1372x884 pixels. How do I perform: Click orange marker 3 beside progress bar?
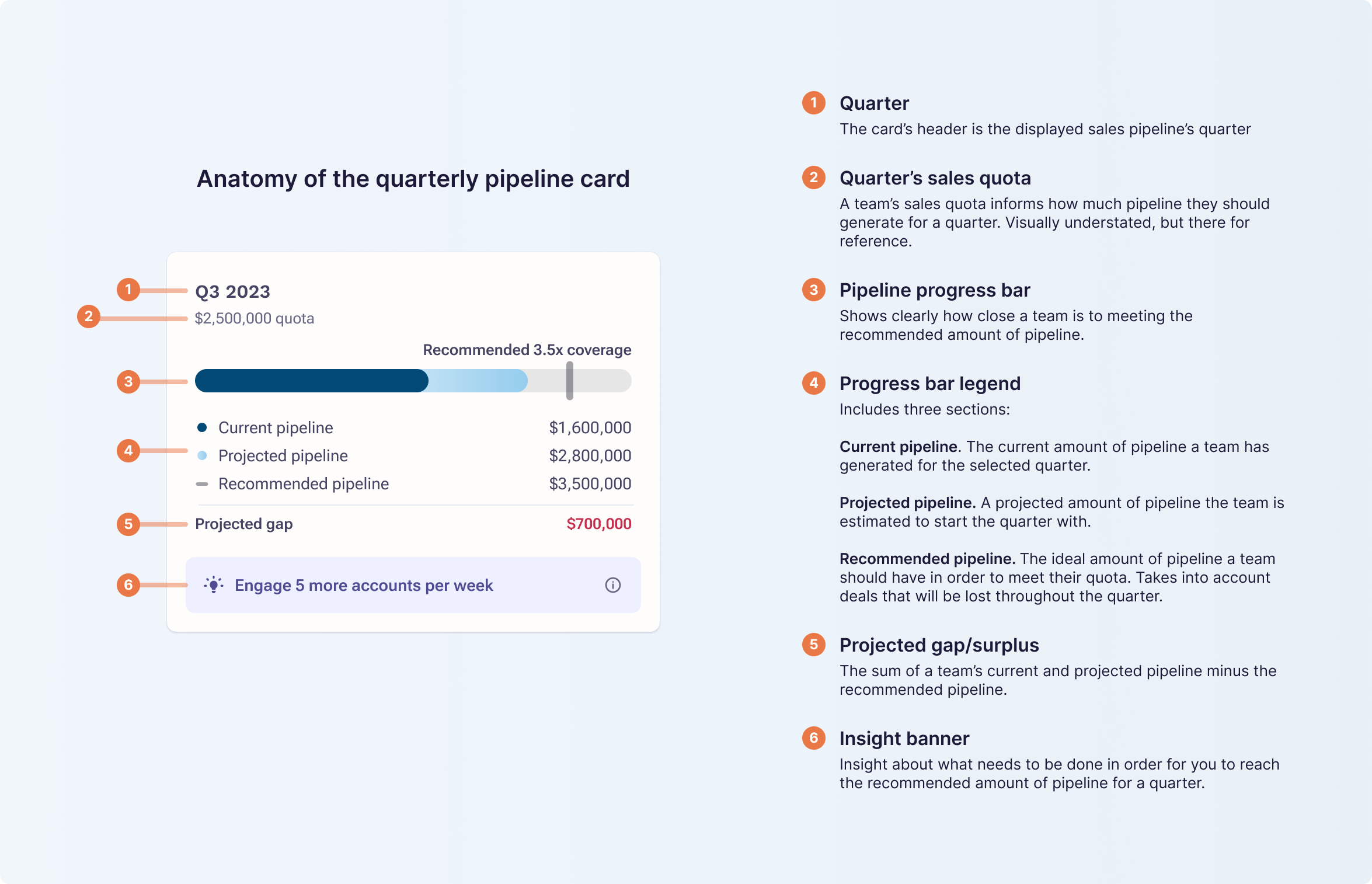[x=128, y=382]
